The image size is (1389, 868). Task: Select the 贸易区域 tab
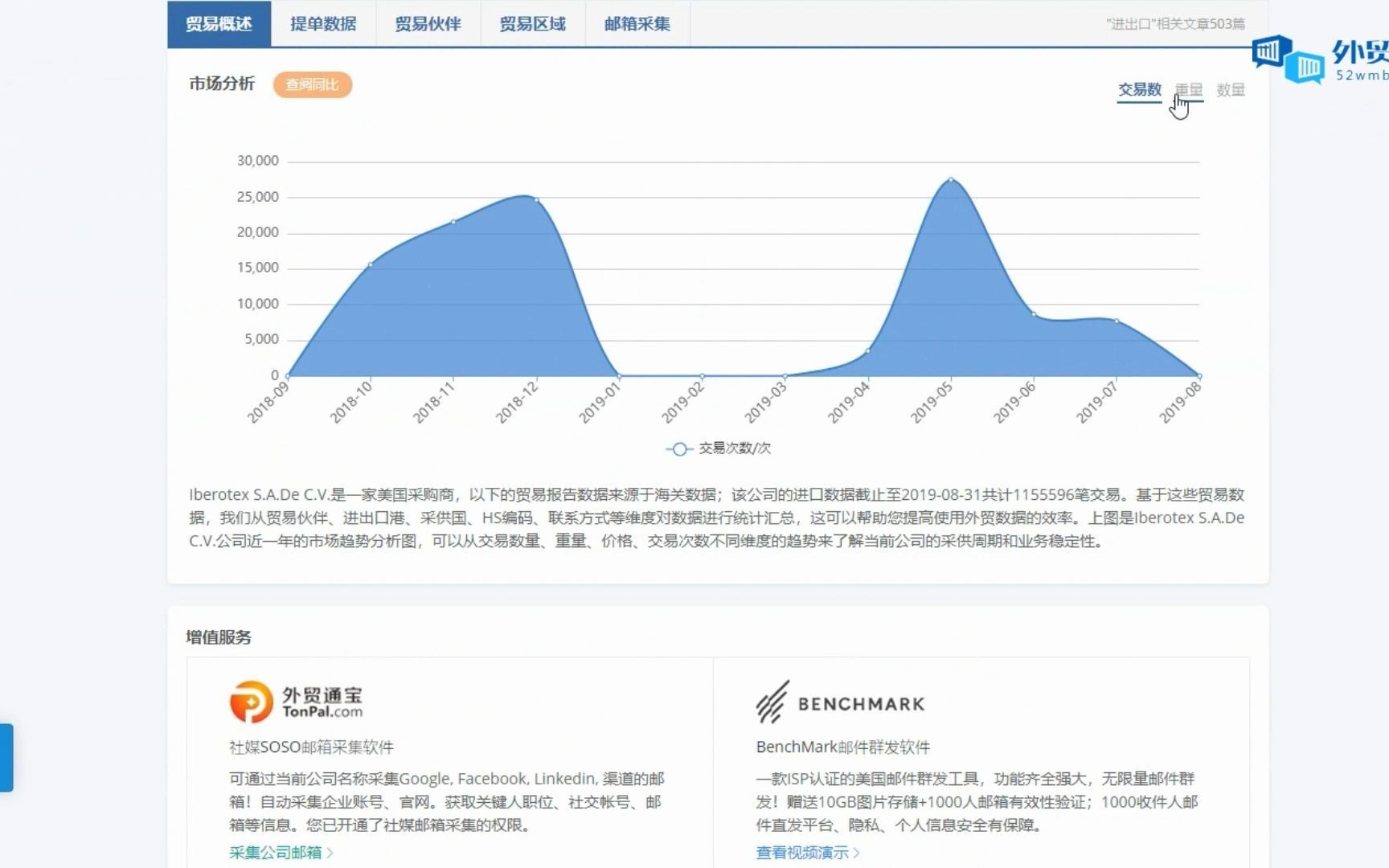[x=532, y=24]
